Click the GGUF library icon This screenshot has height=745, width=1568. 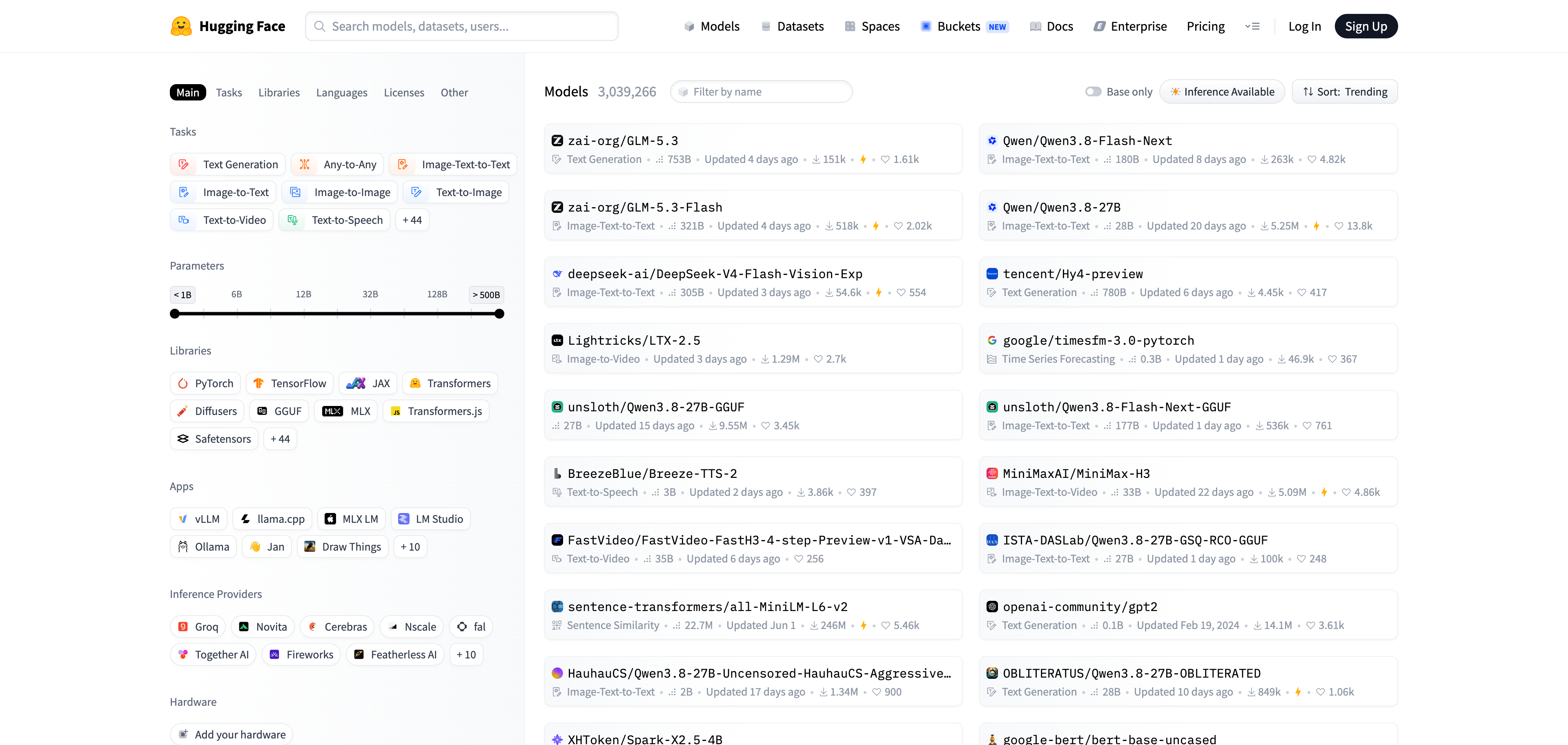click(x=262, y=411)
